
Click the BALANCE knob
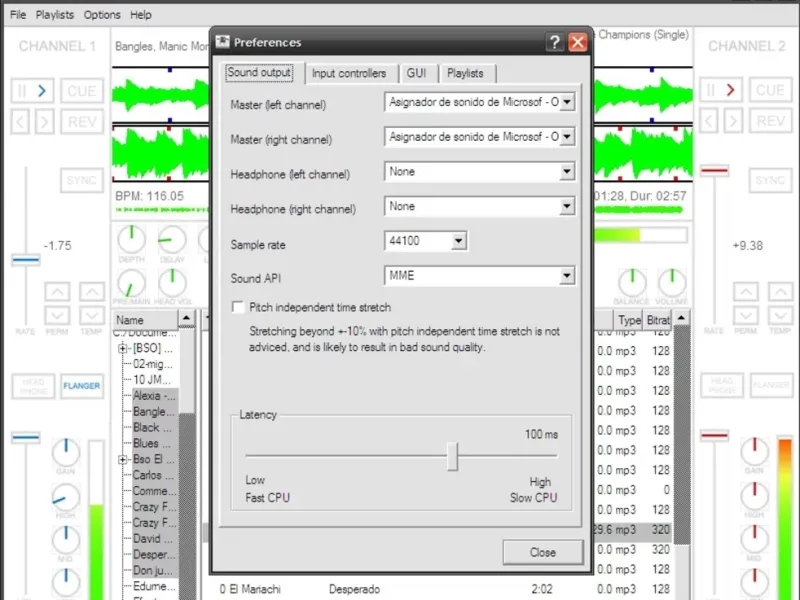coord(632,282)
